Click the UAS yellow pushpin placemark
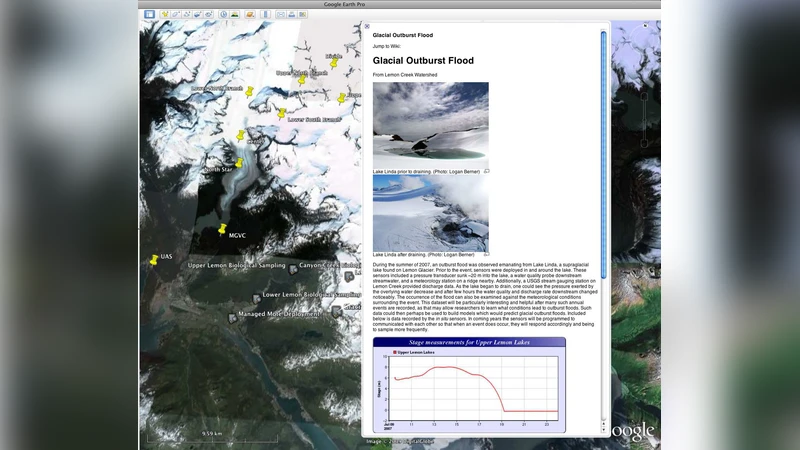This screenshot has width=800, height=450. [154, 259]
